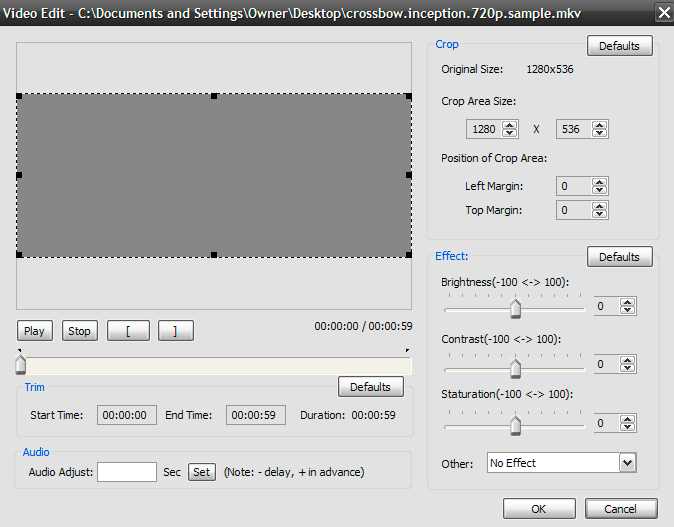674x527 pixels.
Task: Click the right-middle crop handle
Action: coord(409,175)
